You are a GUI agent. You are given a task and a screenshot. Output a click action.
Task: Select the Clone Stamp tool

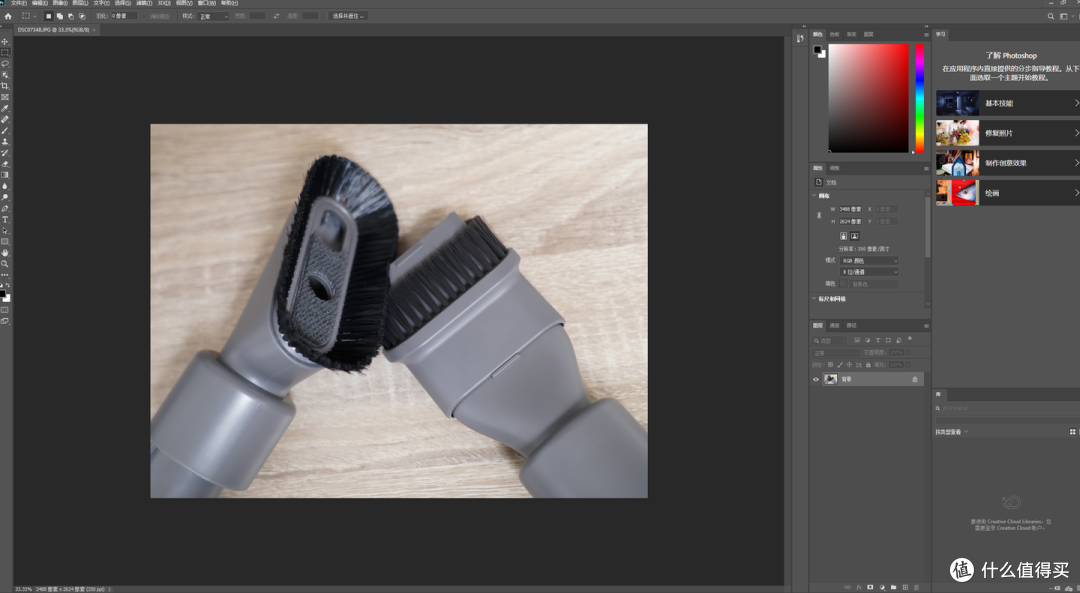pos(5,141)
